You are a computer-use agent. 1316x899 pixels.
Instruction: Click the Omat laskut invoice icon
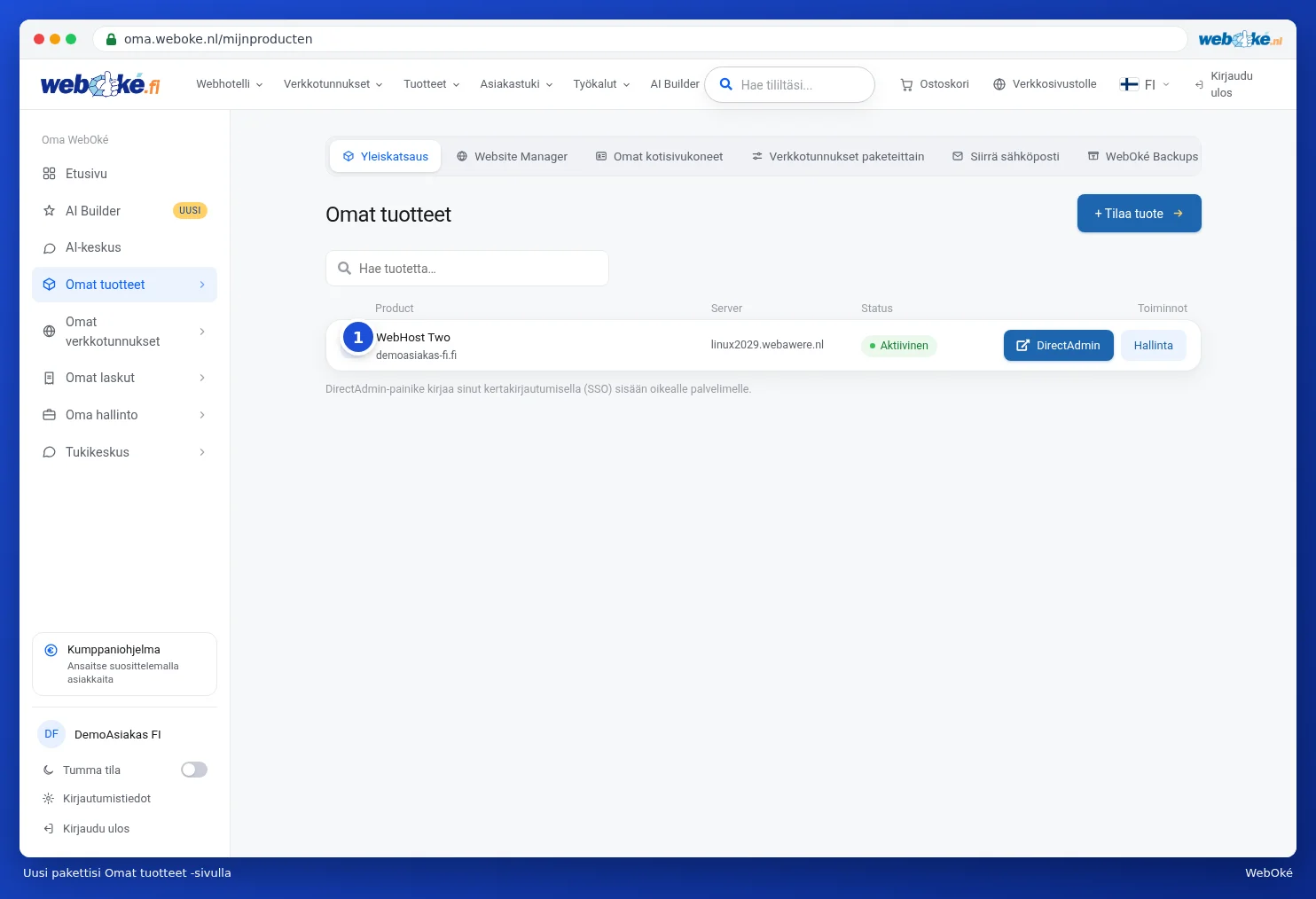click(x=50, y=378)
